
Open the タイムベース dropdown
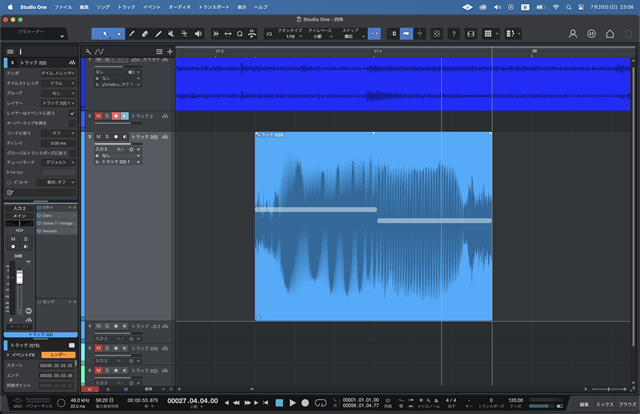320,34
